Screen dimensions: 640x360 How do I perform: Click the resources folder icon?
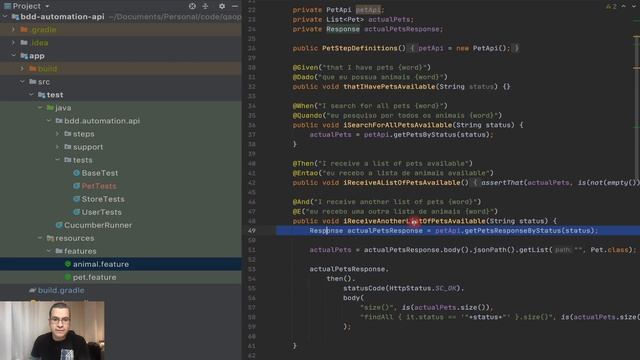pos(50,238)
